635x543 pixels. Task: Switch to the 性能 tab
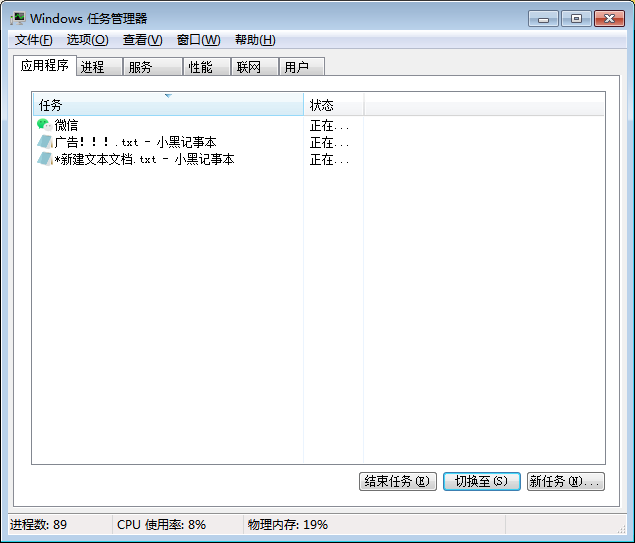click(x=207, y=67)
